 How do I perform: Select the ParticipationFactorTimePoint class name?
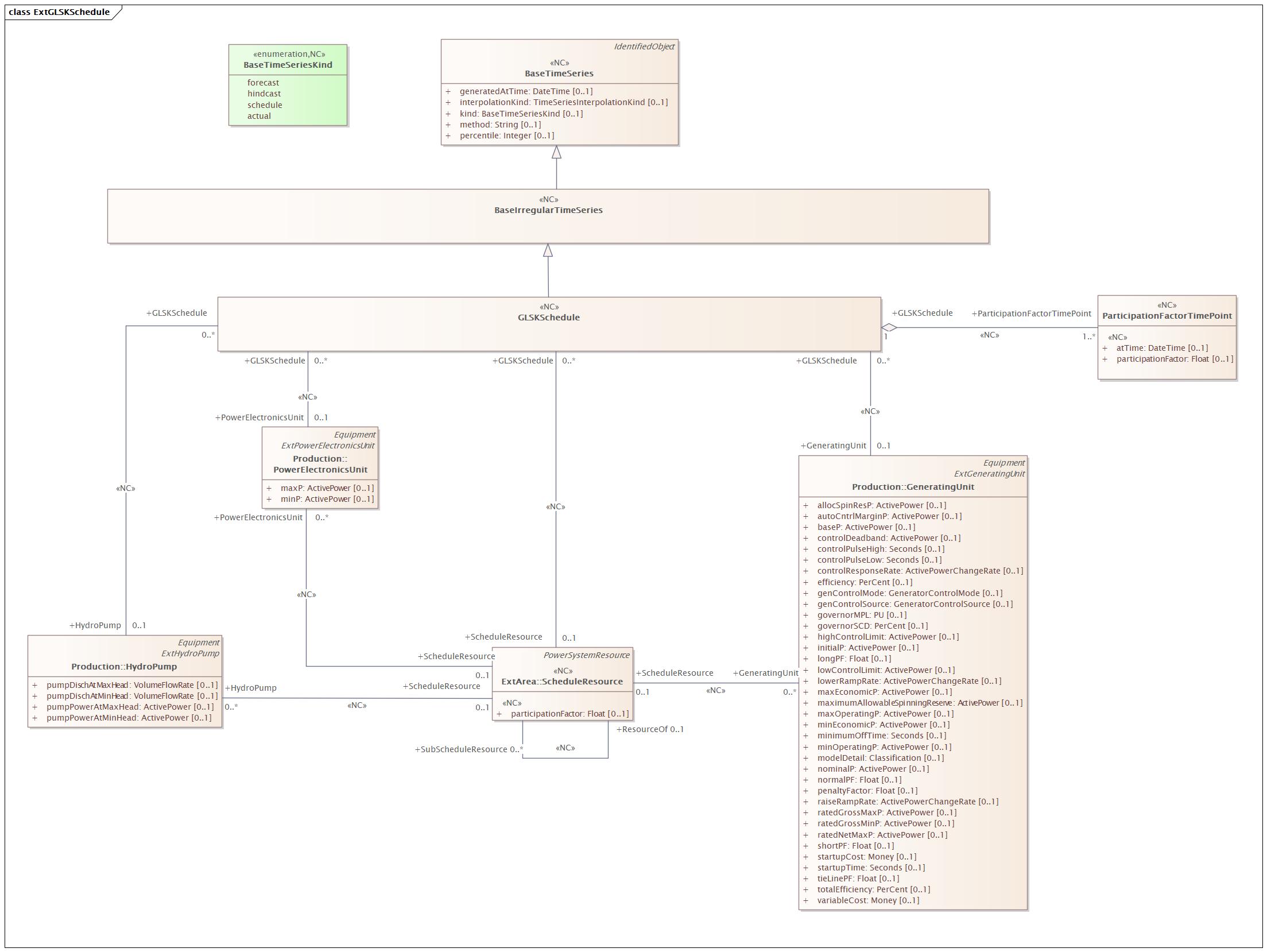pos(1167,316)
